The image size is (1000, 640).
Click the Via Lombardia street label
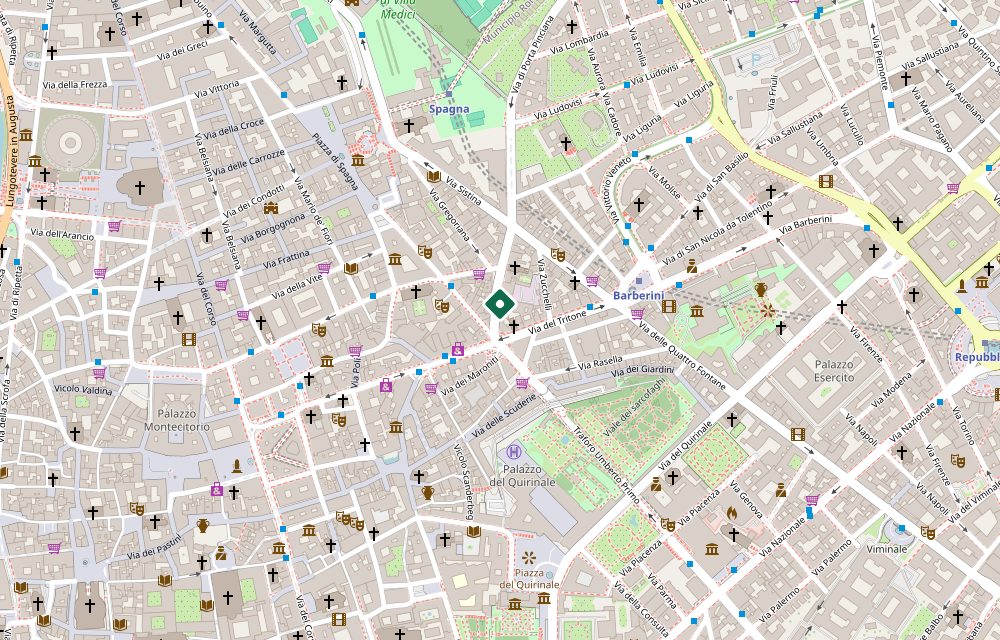(x=580, y=41)
